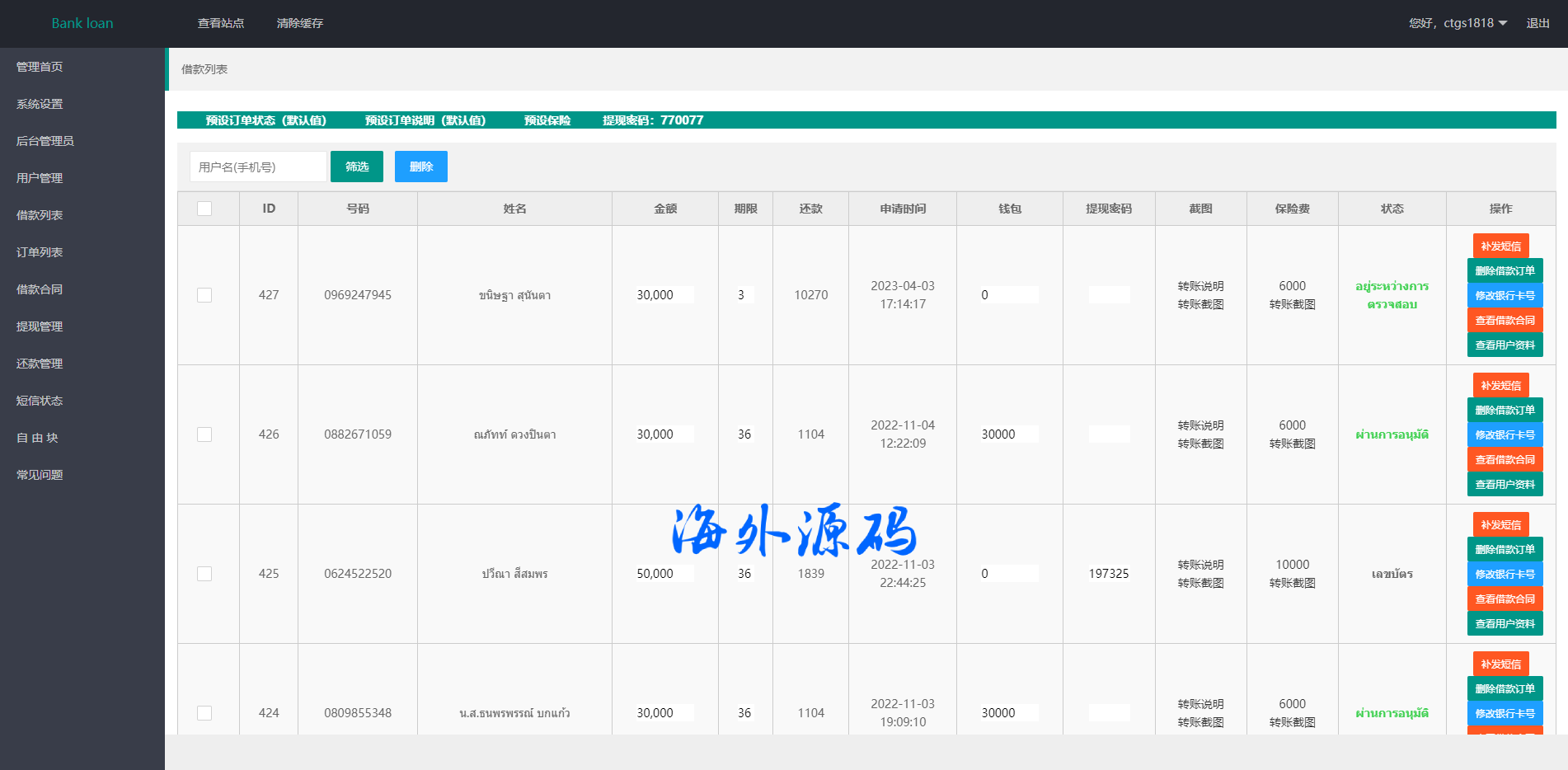Click the 筛选 filter button
The width and height of the screenshot is (1568, 770).
coord(356,167)
